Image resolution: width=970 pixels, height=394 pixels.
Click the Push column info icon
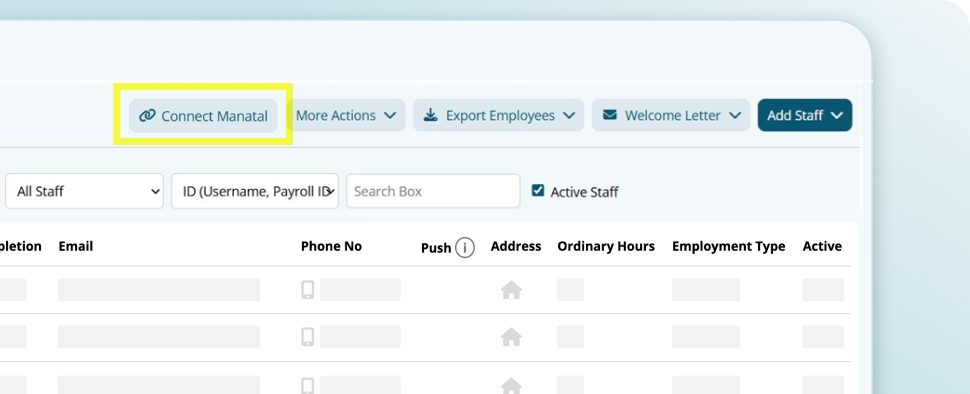coord(465,248)
